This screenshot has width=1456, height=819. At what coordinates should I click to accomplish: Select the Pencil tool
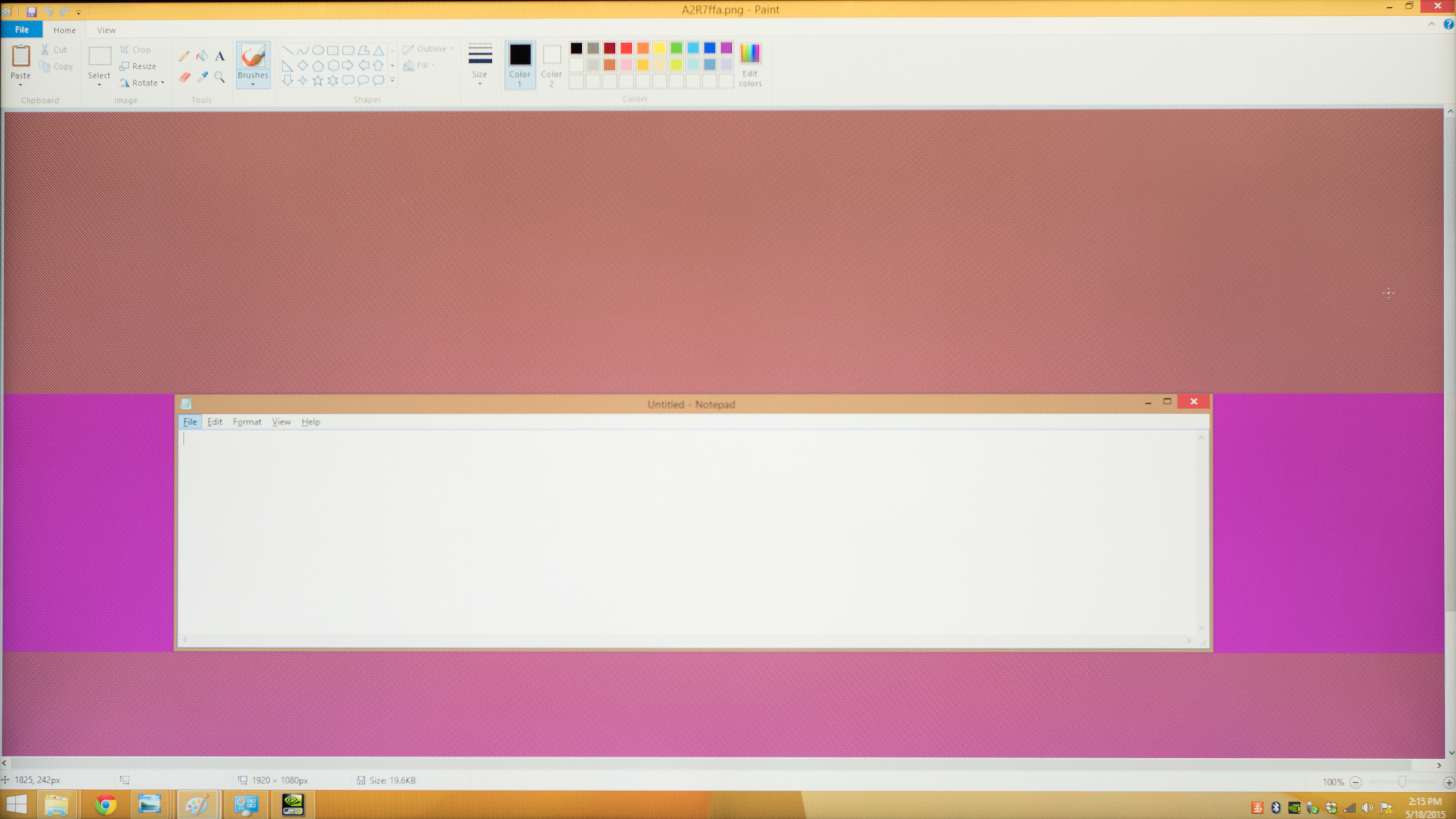pyautogui.click(x=184, y=56)
